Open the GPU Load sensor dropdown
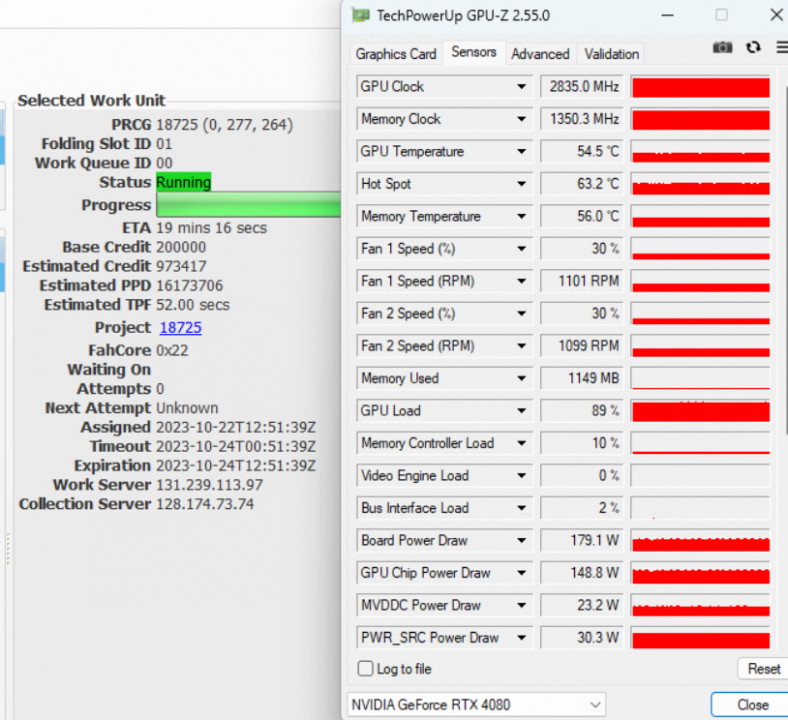788x720 pixels. pos(522,411)
